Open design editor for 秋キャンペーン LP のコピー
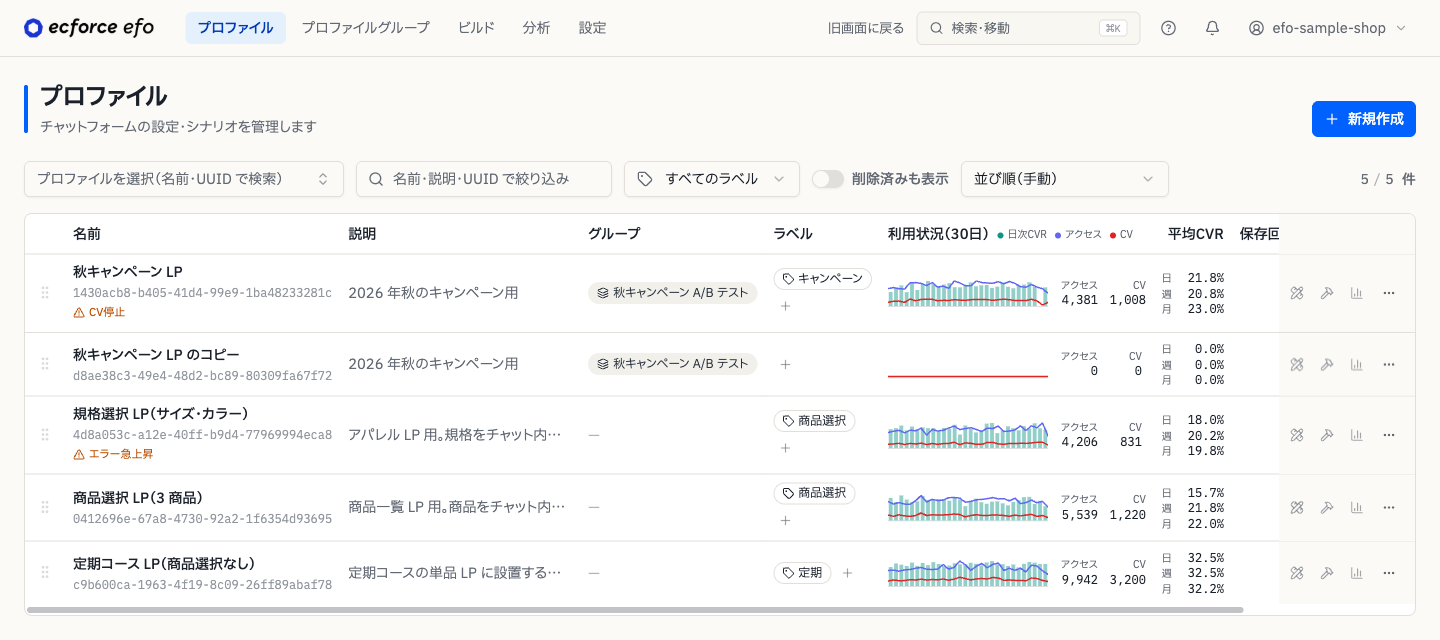This screenshot has height=640, width=1440. point(1297,365)
